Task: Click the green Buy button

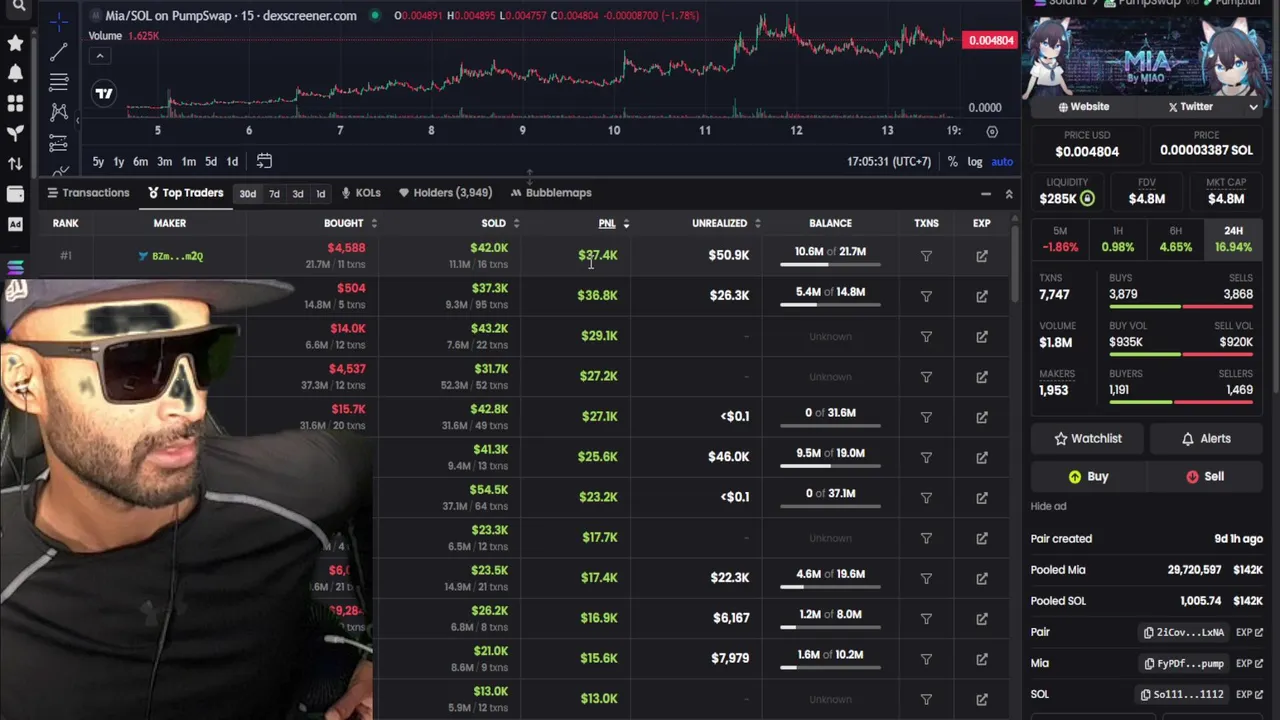Action: coord(1088,477)
